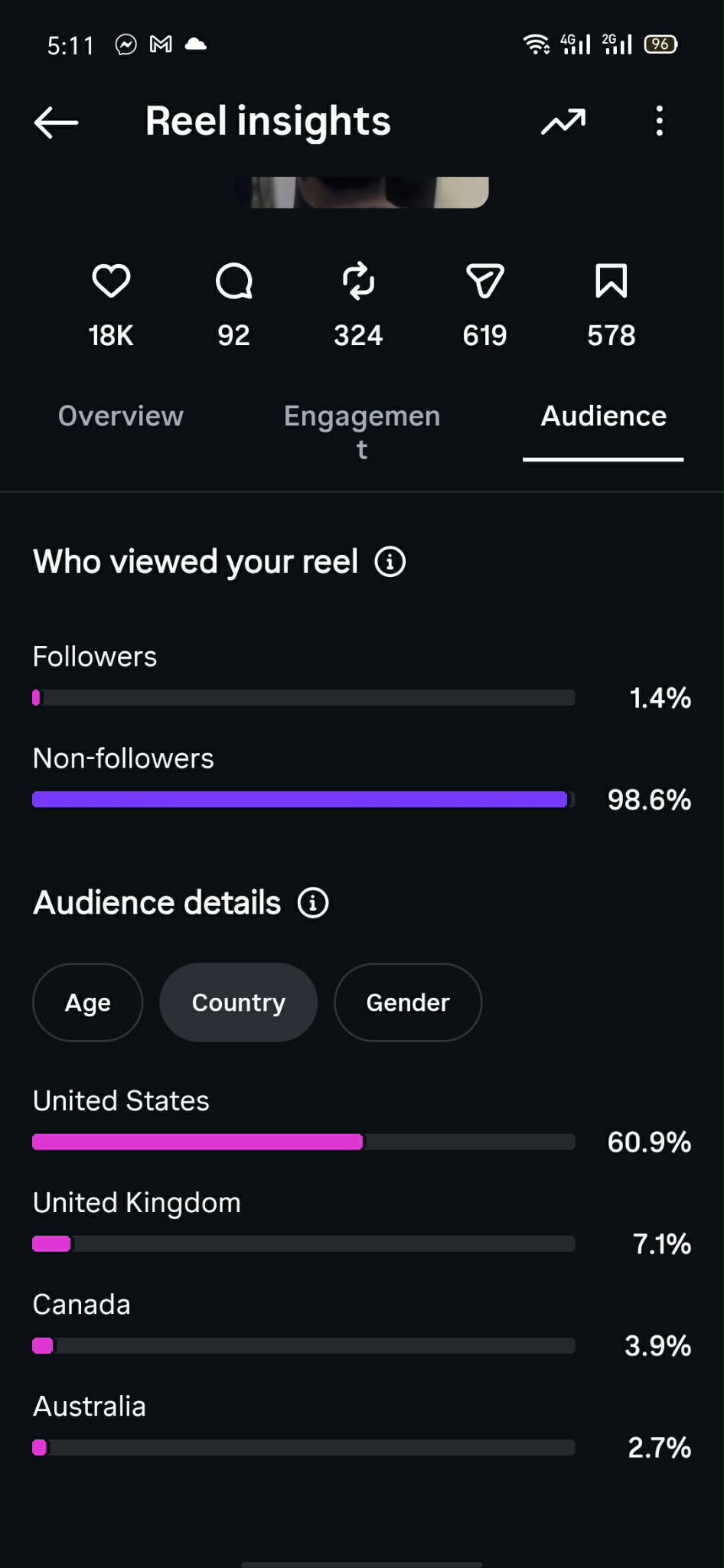This screenshot has width=724, height=1568.
Task: Tap the comments bubble icon
Action: click(234, 281)
